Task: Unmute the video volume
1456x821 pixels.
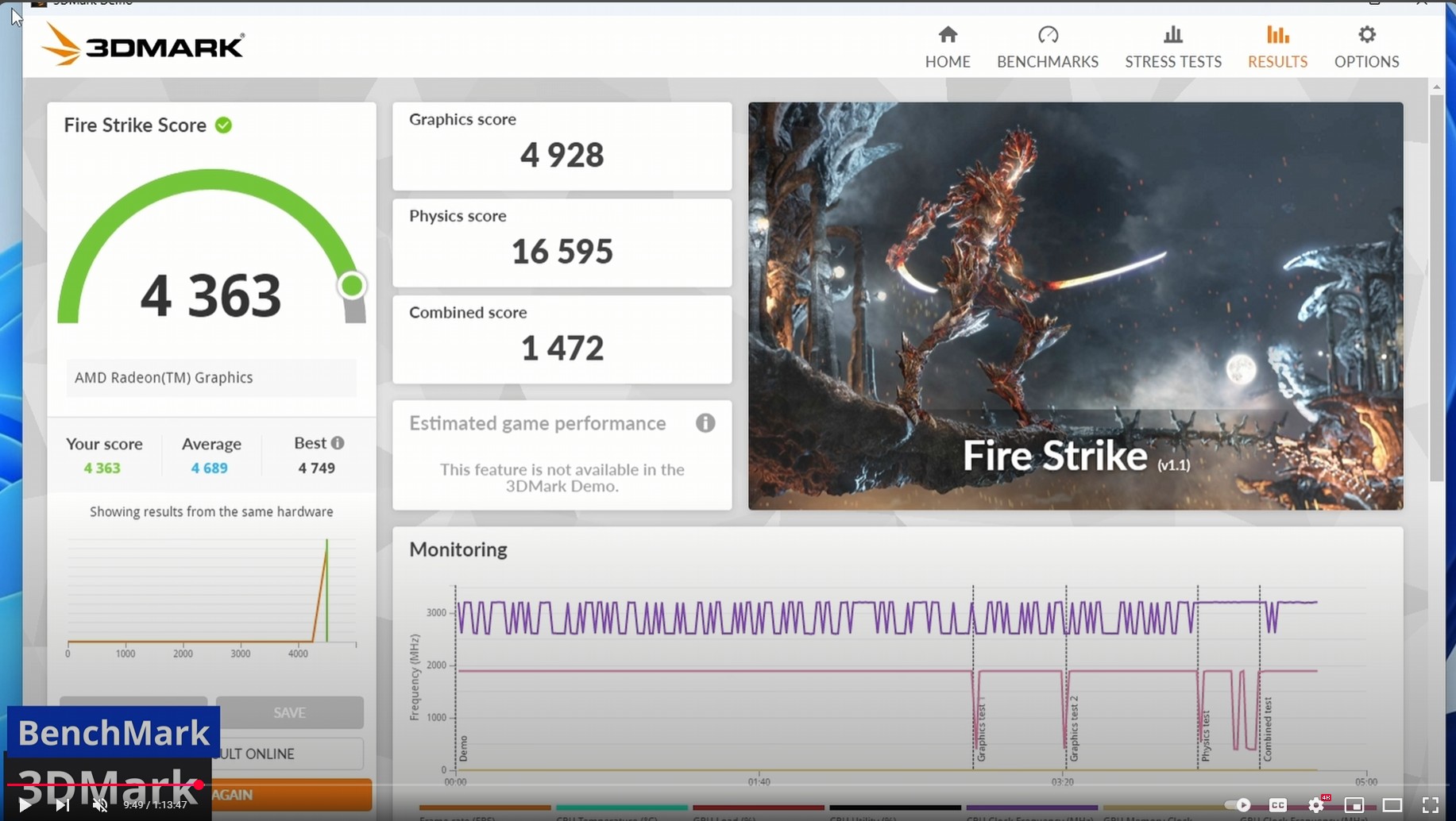Action: tap(100, 805)
